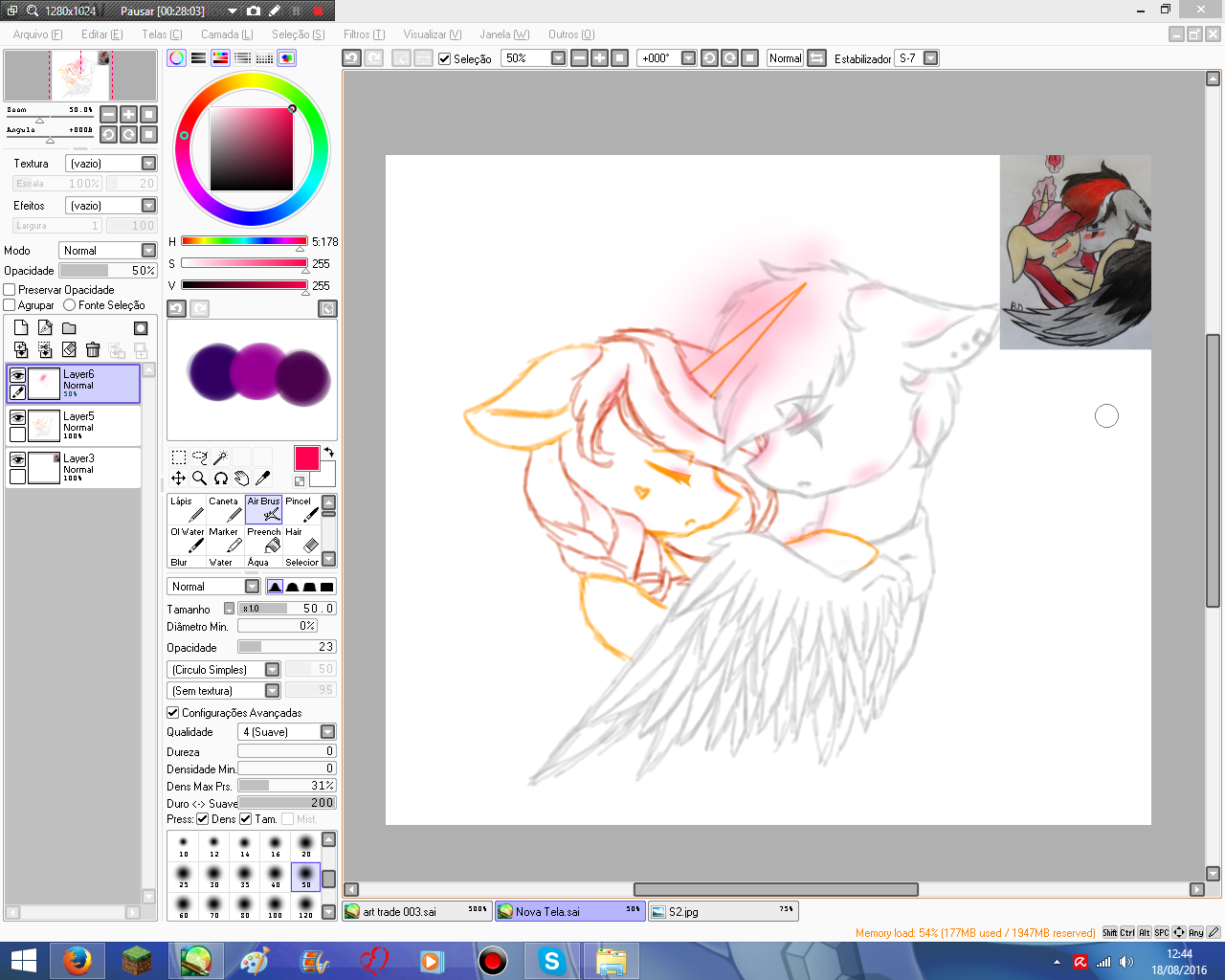Image resolution: width=1225 pixels, height=980 pixels.
Task: Create a new linework layer
Action: (45, 327)
